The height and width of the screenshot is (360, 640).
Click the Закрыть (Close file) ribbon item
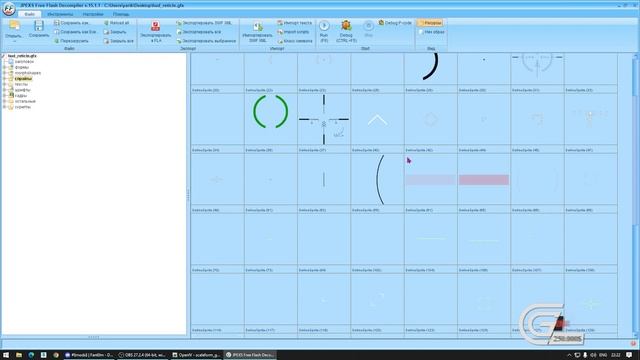[115, 32]
